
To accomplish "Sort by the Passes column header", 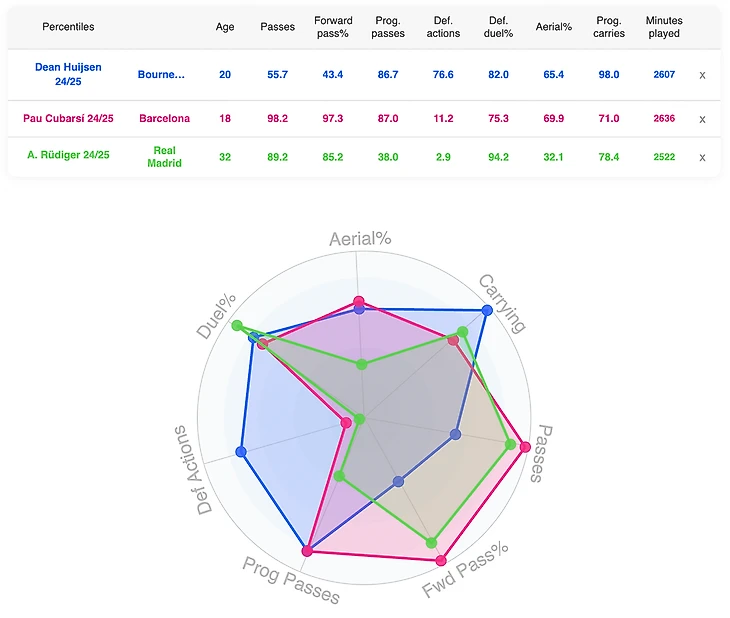I will point(277,27).
